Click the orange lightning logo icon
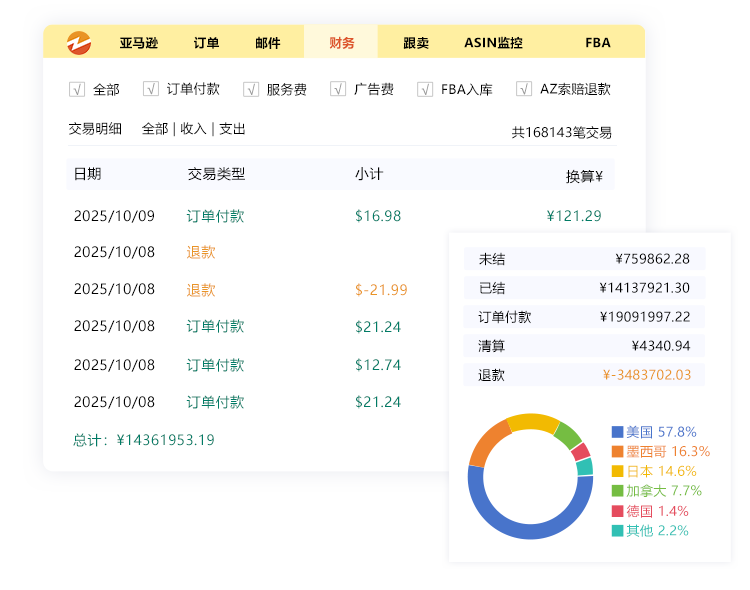The image size is (750, 590). [x=79, y=43]
